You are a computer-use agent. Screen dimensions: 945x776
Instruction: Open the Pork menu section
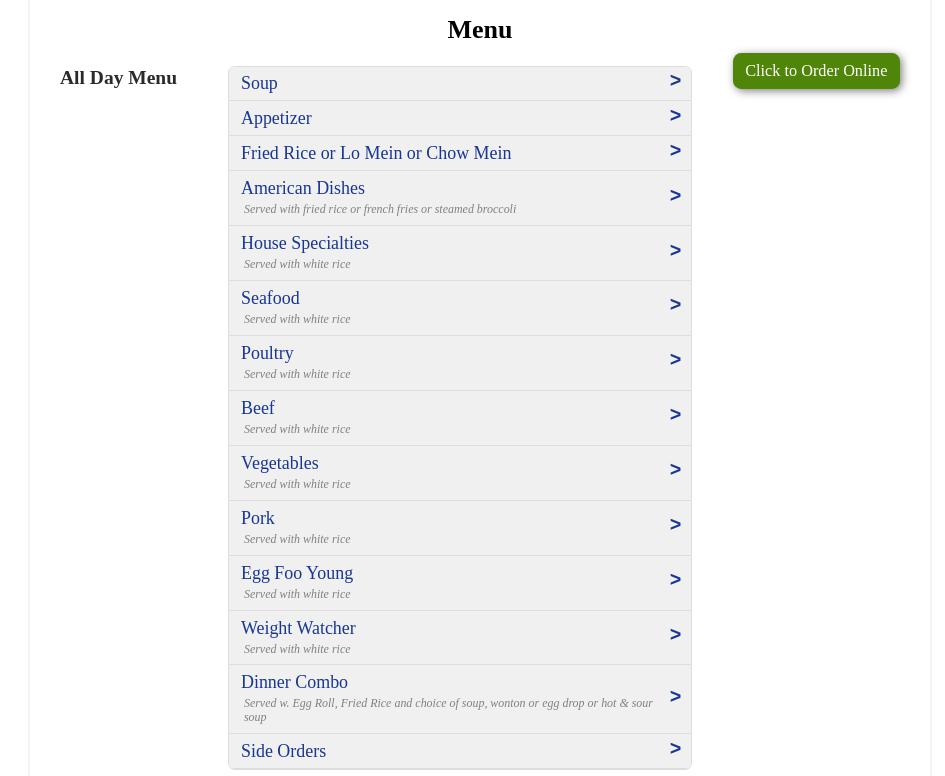point(258,518)
